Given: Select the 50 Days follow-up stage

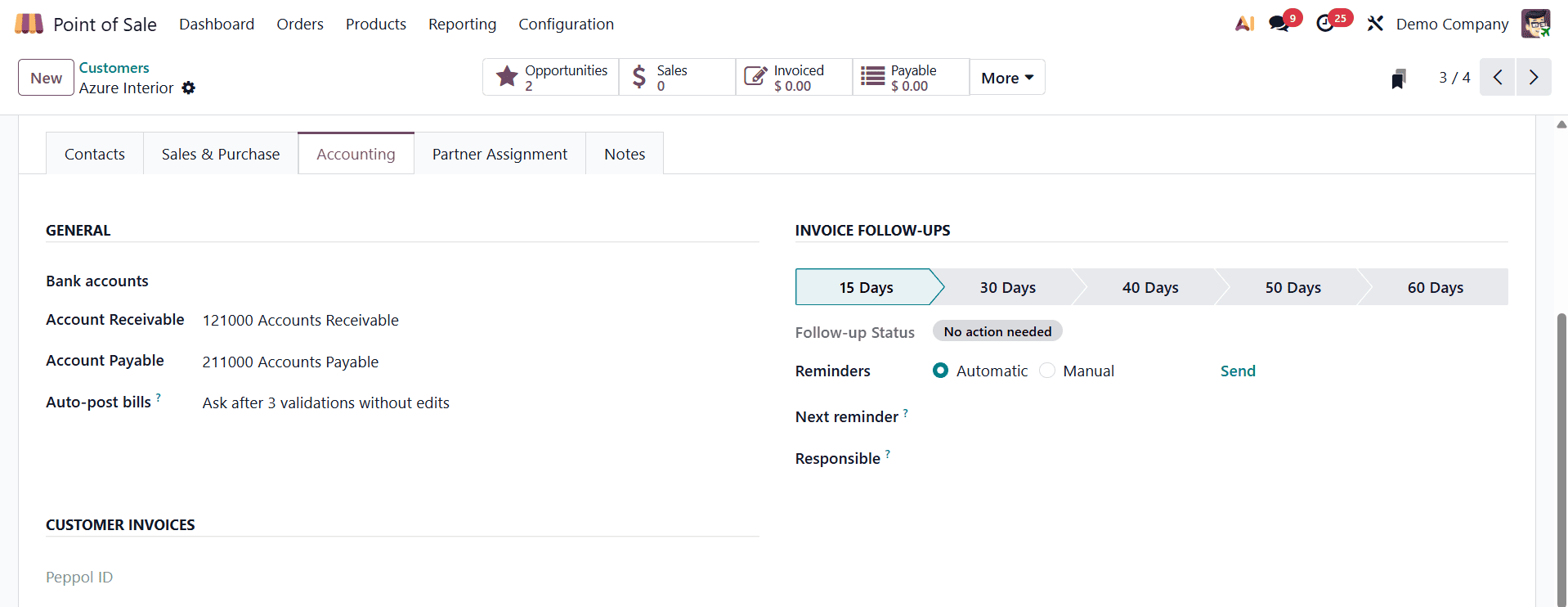Looking at the screenshot, I should pyautogui.click(x=1293, y=287).
